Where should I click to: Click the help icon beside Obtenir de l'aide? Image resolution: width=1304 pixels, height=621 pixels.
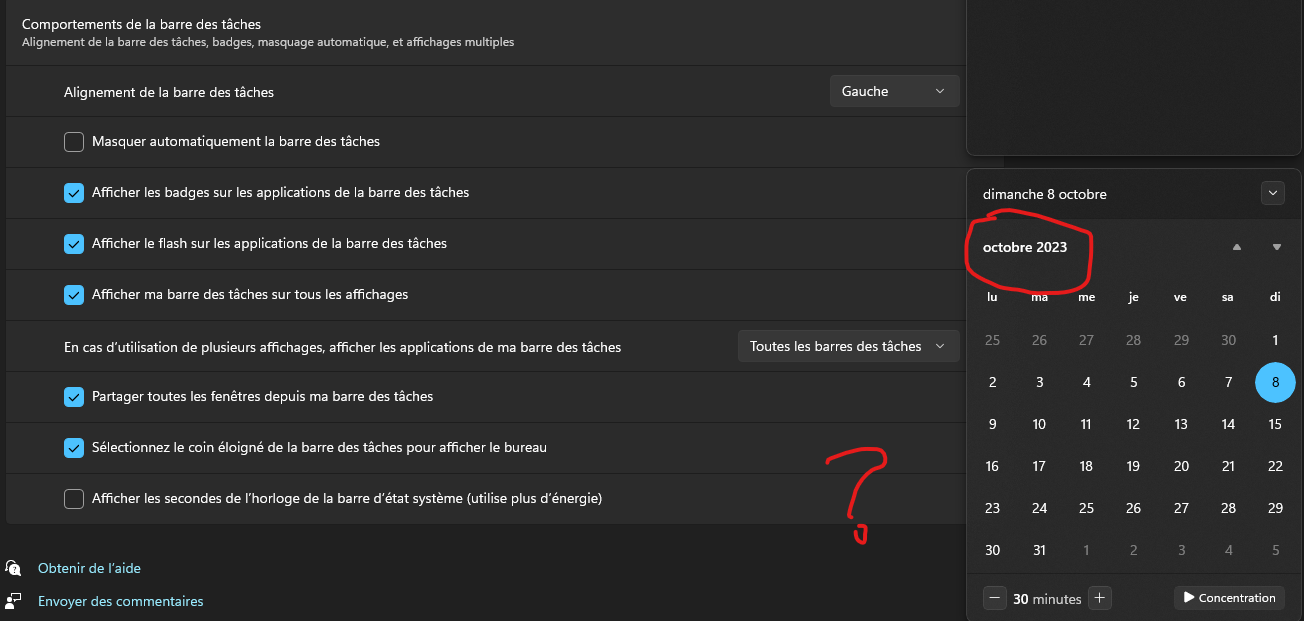click(x=14, y=568)
